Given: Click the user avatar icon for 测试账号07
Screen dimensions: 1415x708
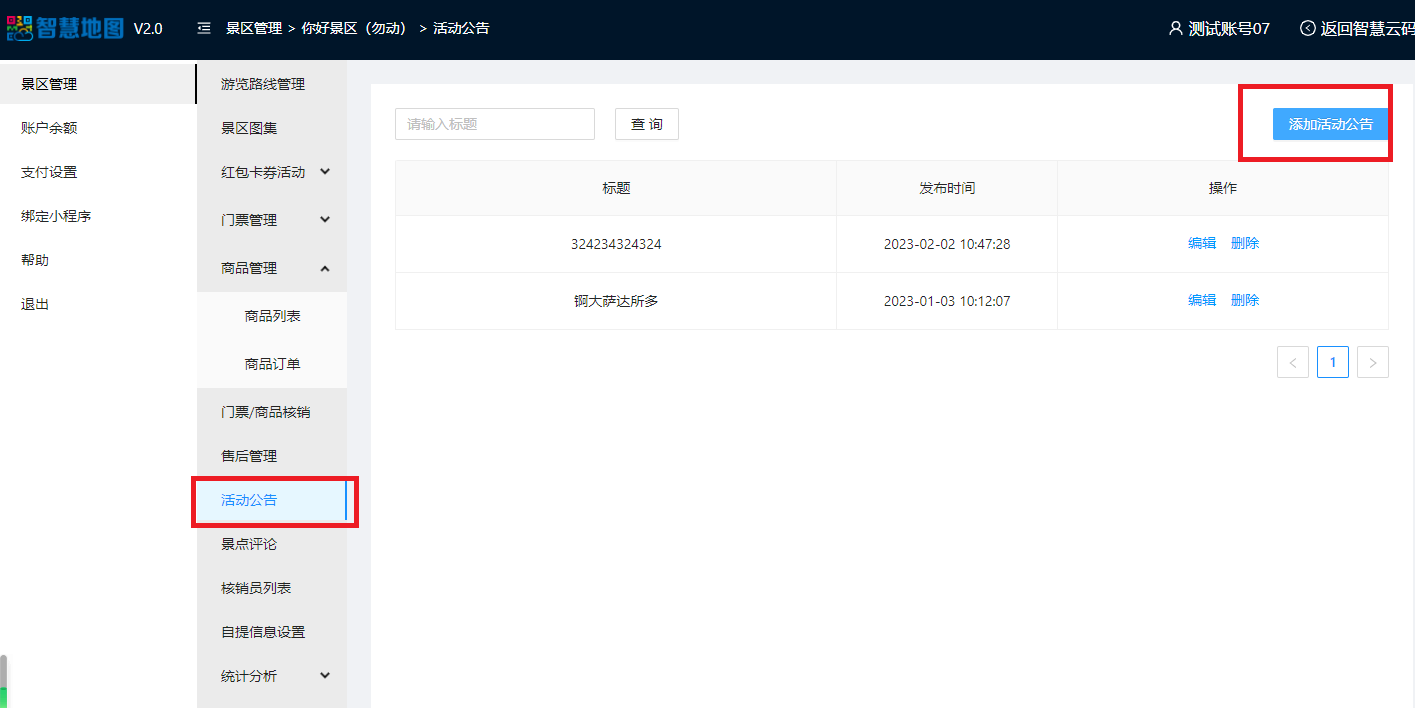Looking at the screenshot, I should [x=1175, y=28].
